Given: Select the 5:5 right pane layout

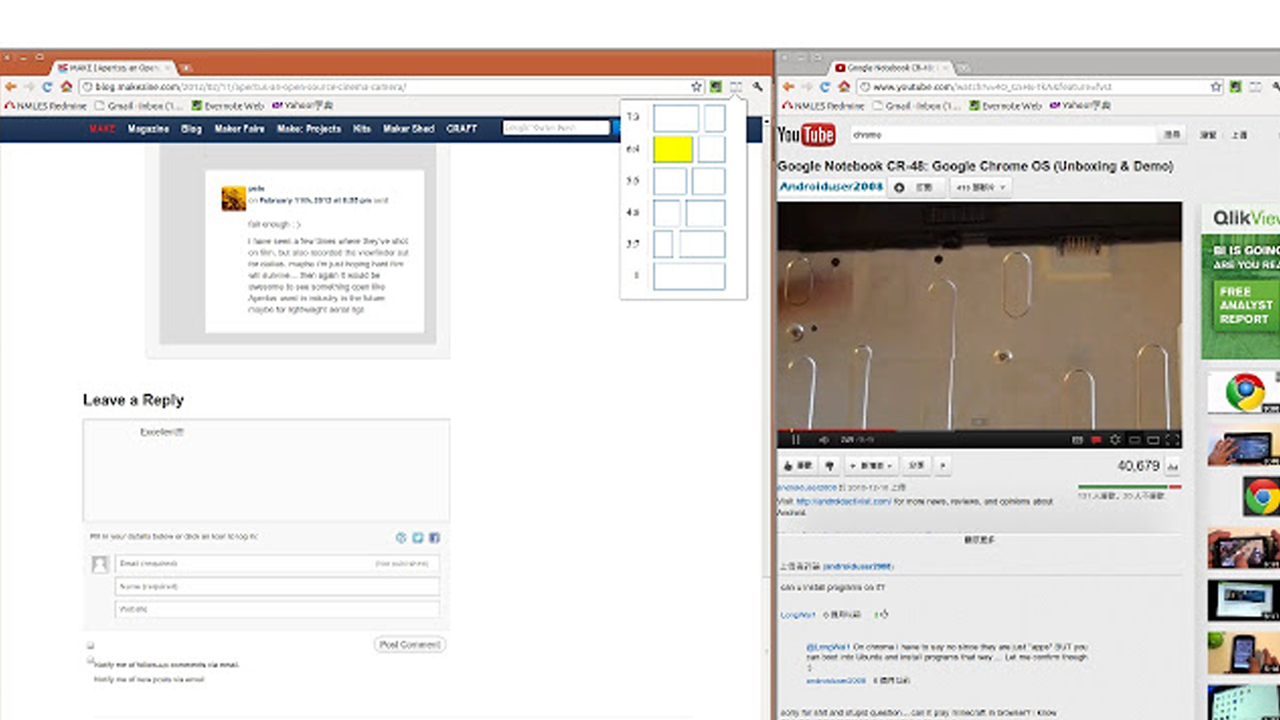Looking at the screenshot, I should pyautogui.click(x=708, y=181).
